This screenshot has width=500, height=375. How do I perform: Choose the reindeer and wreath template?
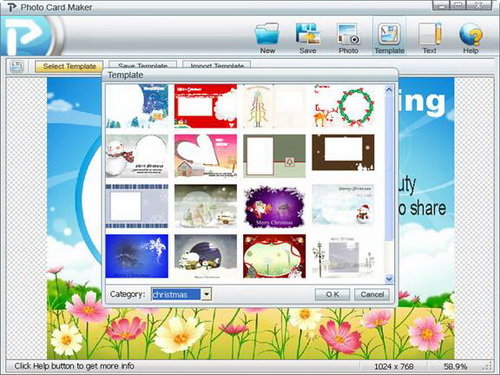(343, 106)
